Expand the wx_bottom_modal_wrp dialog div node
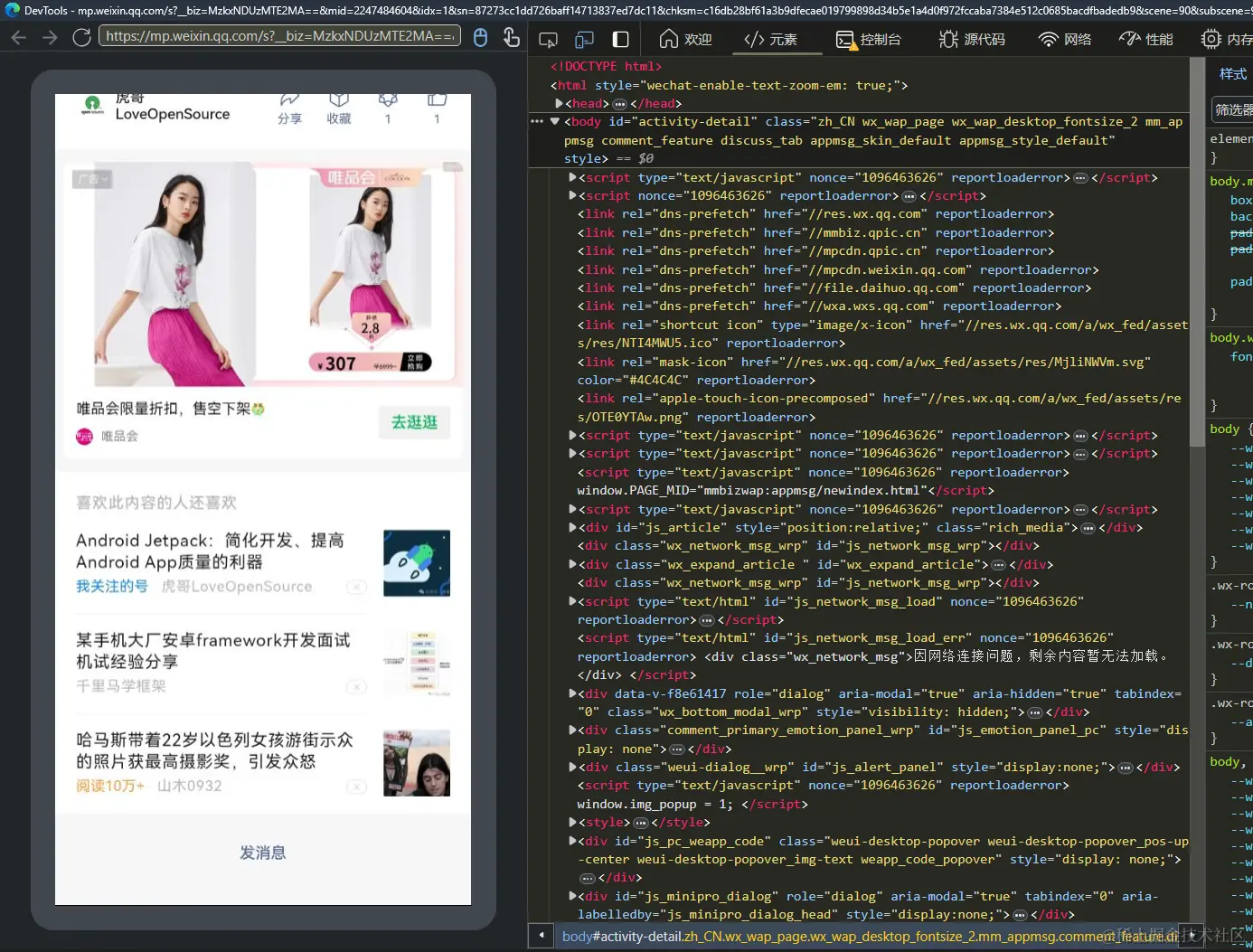The height and width of the screenshot is (952, 1253). (x=573, y=693)
